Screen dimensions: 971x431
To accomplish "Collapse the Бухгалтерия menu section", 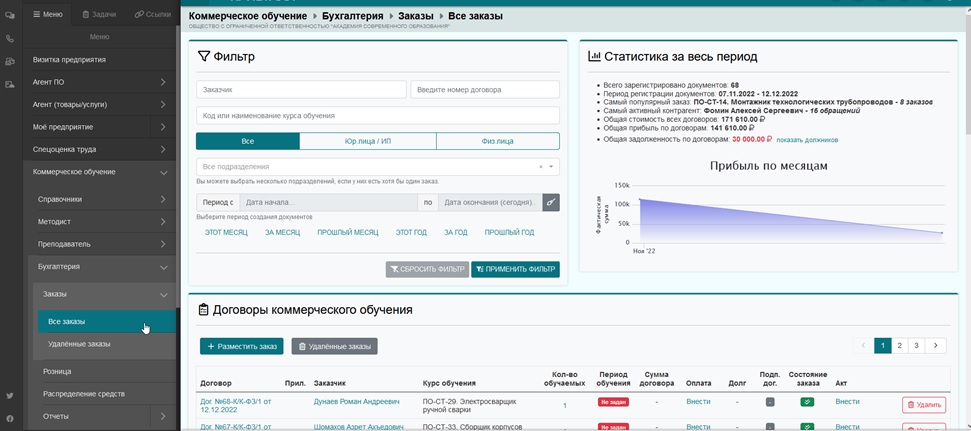I will 102,267.
